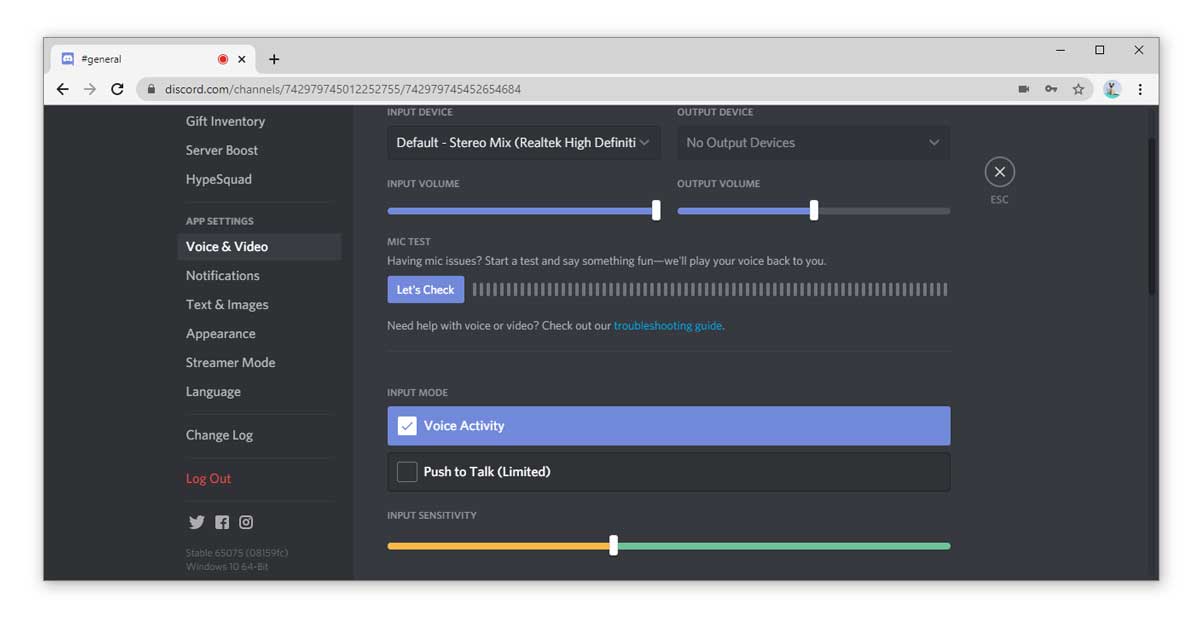Click the browser forward arrow
The image size is (1200, 619).
click(x=90, y=89)
